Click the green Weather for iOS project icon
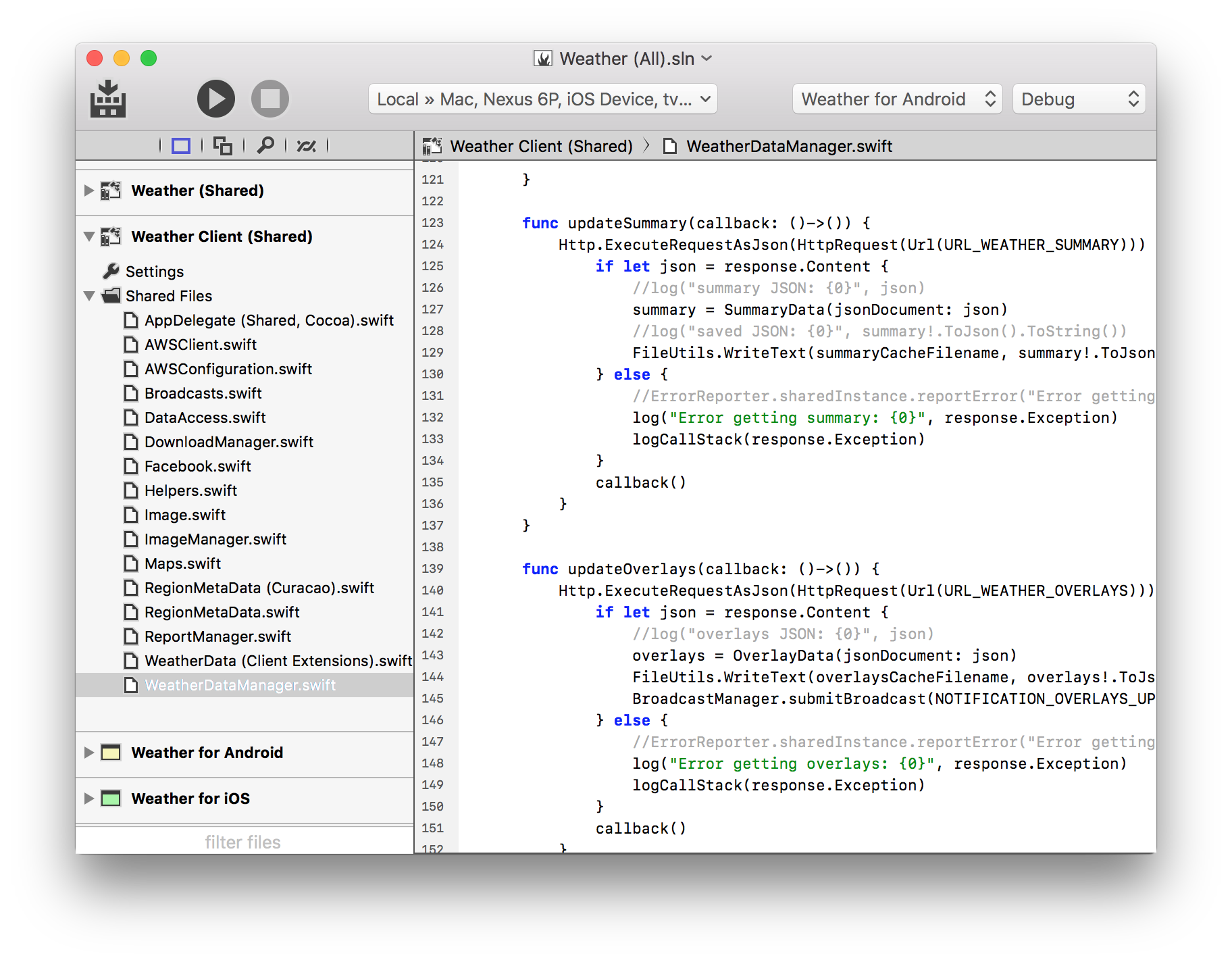Screen dimensions: 1232x962 [x=111, y=799]
